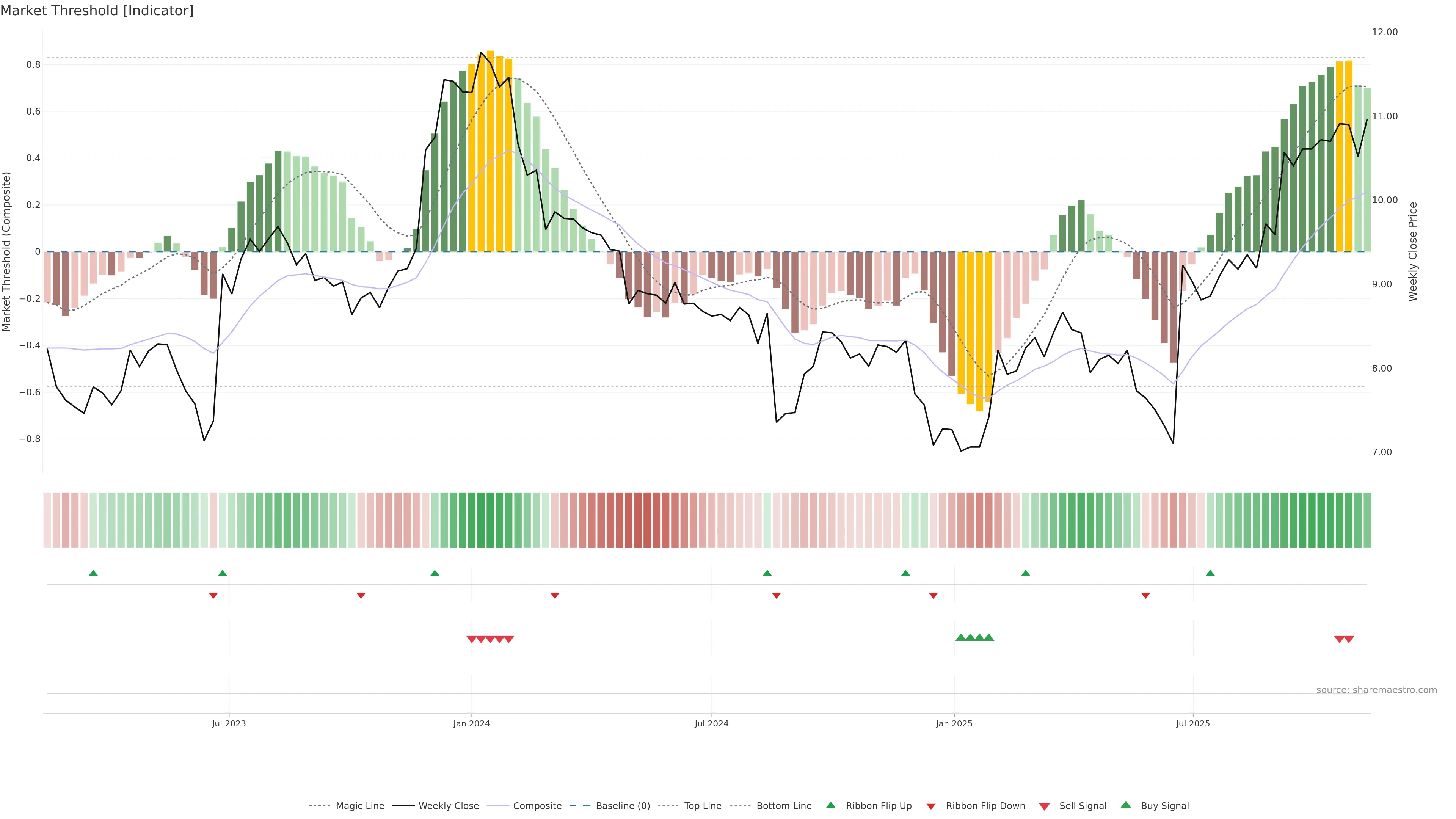
Task: Click the leftmost green flip-up marker in the chart
Action: click(x=93, y=573)
